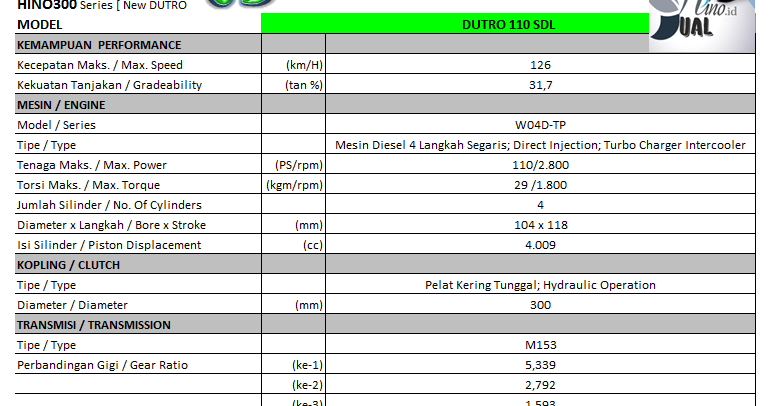Viewport: 773px width, 406px height.
Task: Select the MESIN / ENGINE section header
Action: click(x=61, y=105)
